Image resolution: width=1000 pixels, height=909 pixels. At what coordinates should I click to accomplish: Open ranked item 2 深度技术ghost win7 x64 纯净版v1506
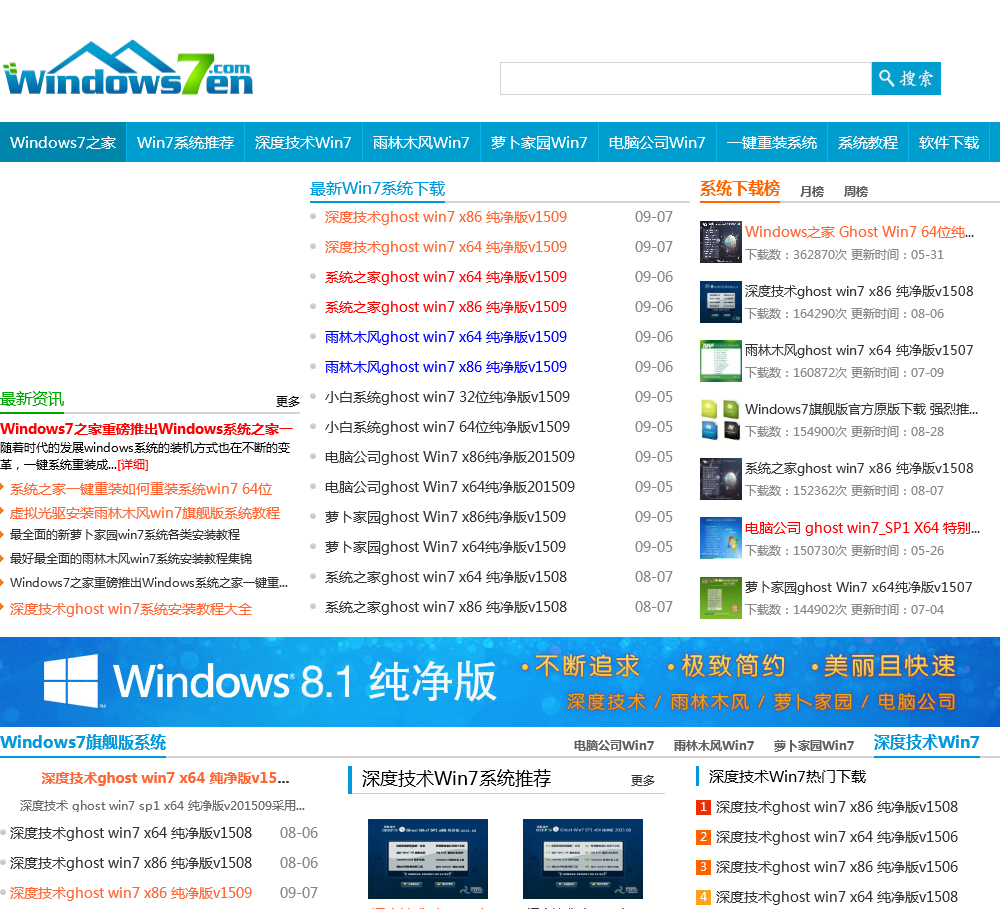837,837
